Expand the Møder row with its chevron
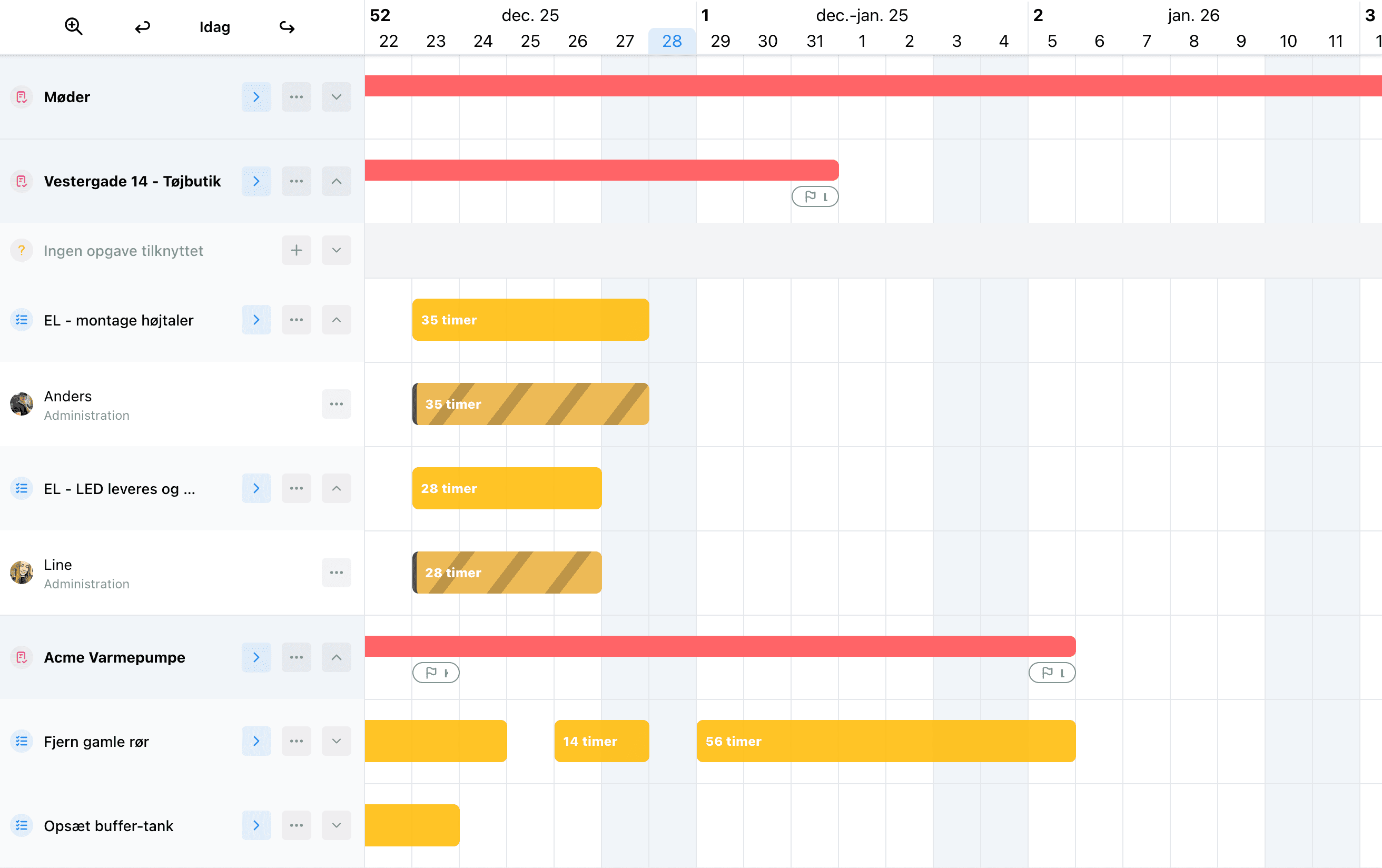Viewport: 1382px width, 868px height. (x=337, y=96)
